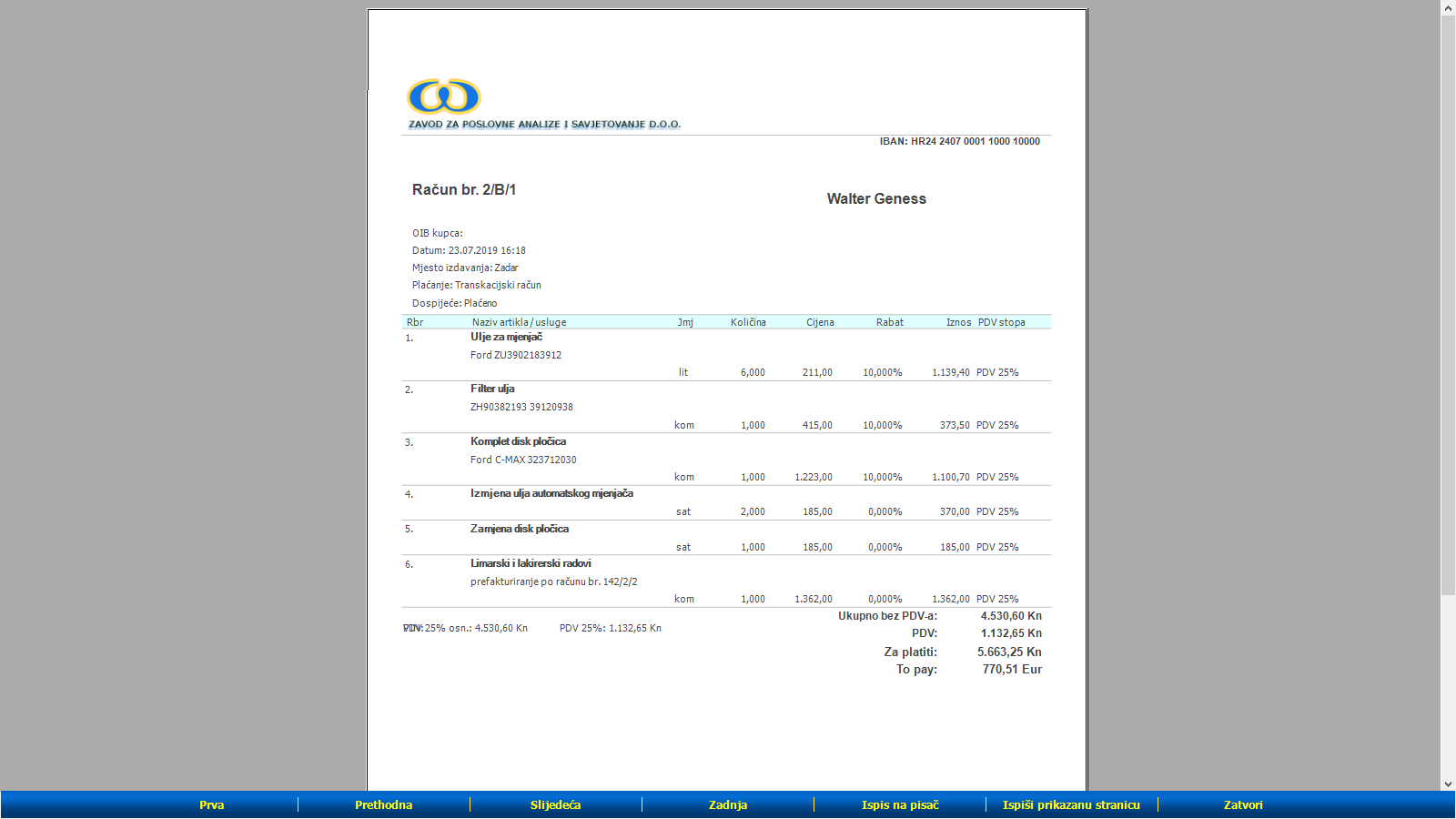Click Limarski i lakirerski radovi entry
Screen dimensions: 1456x819
531,563
